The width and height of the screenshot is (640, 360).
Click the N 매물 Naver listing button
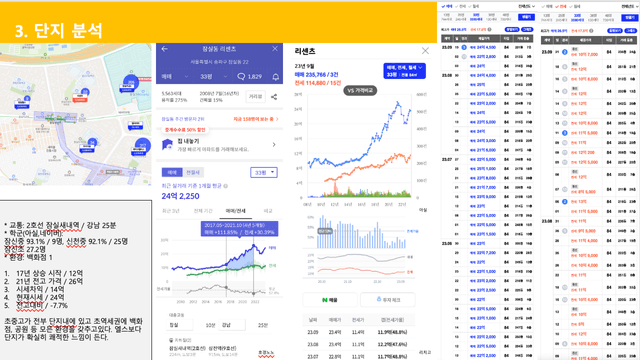[330, 300]
